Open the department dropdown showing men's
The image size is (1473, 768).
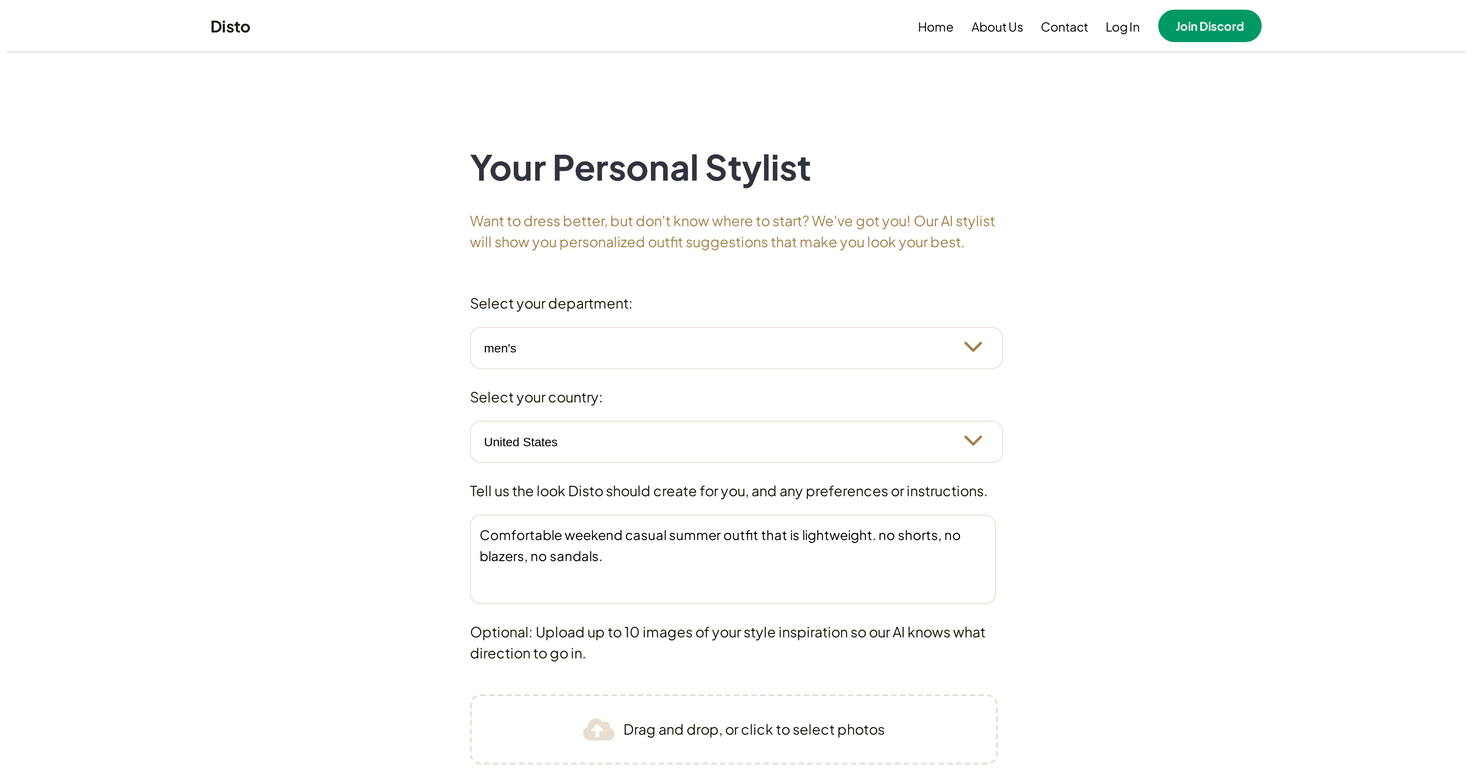pyautogui.click(x=720, y=348)
